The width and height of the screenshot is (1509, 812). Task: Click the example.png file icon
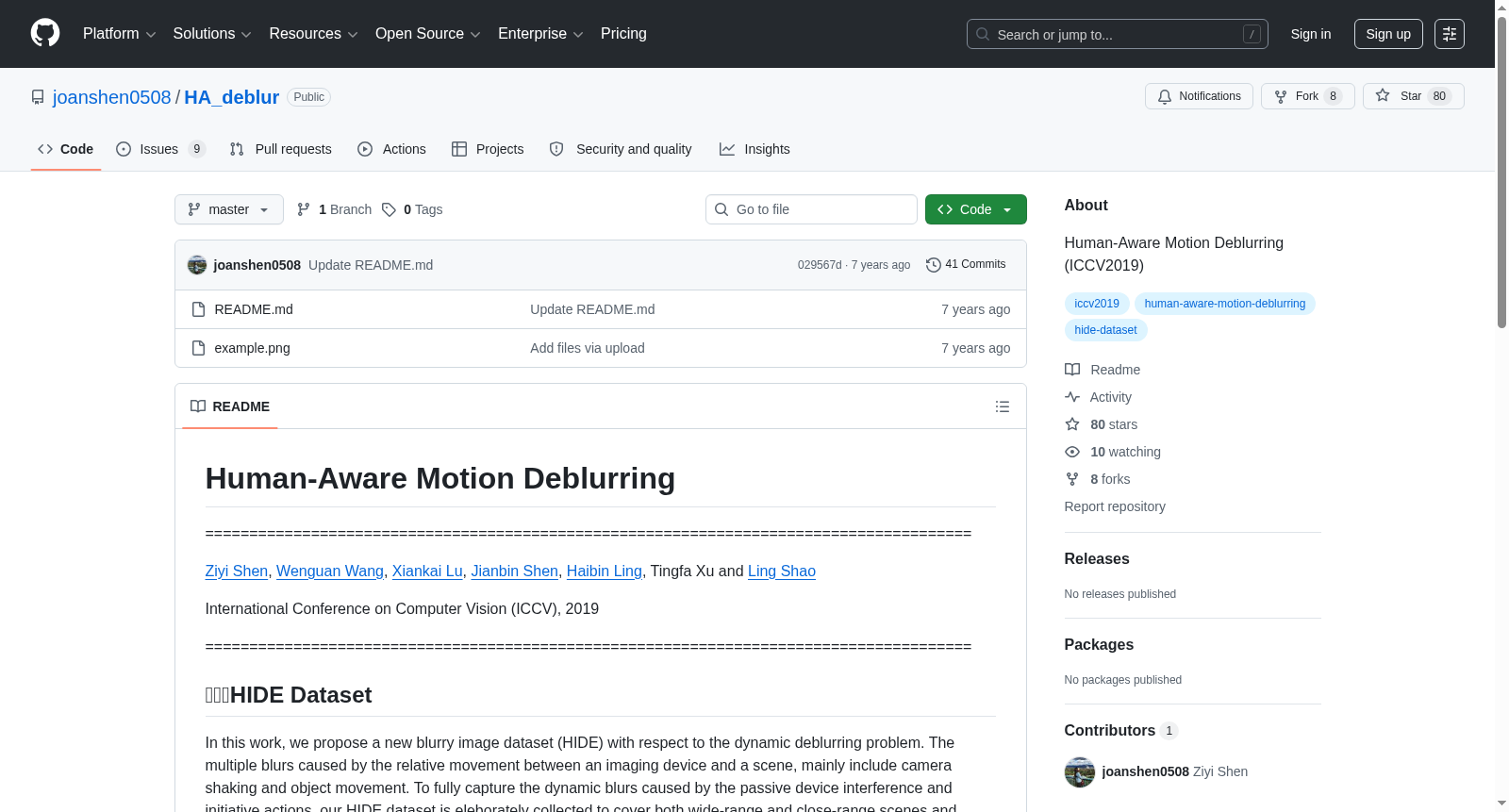point(198,348)
